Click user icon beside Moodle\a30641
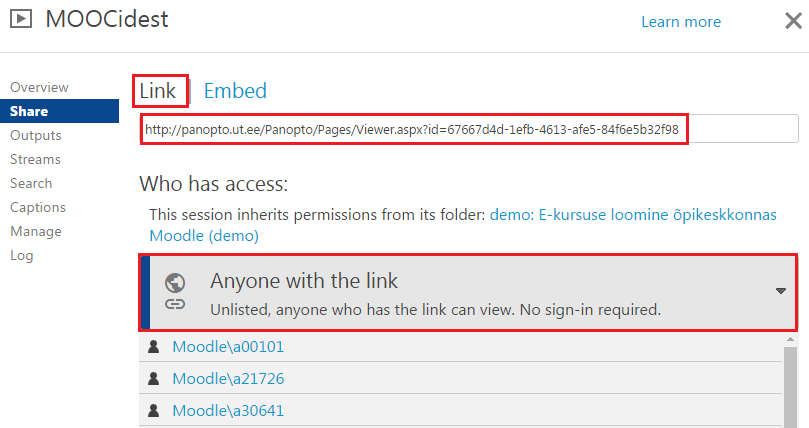 (x=154, y=411)
